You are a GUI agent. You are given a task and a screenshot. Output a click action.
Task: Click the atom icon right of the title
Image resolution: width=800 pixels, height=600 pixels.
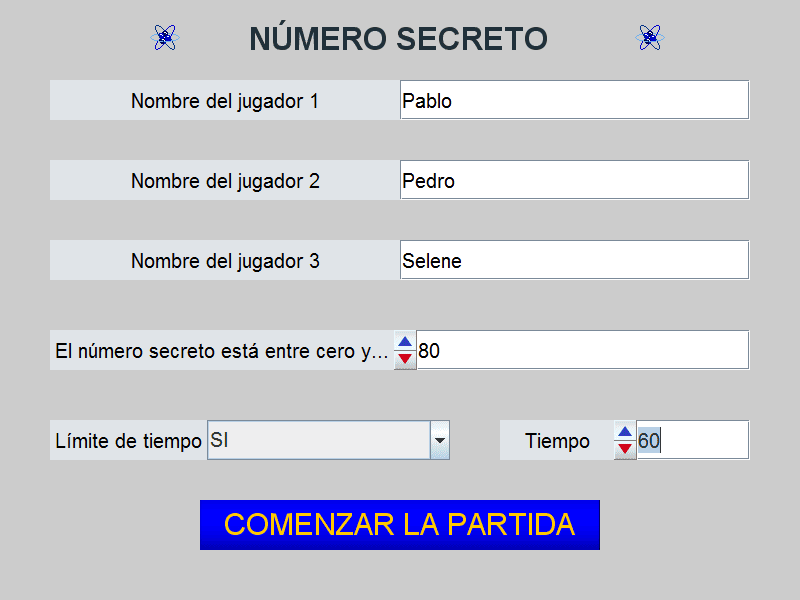point(650,38)
